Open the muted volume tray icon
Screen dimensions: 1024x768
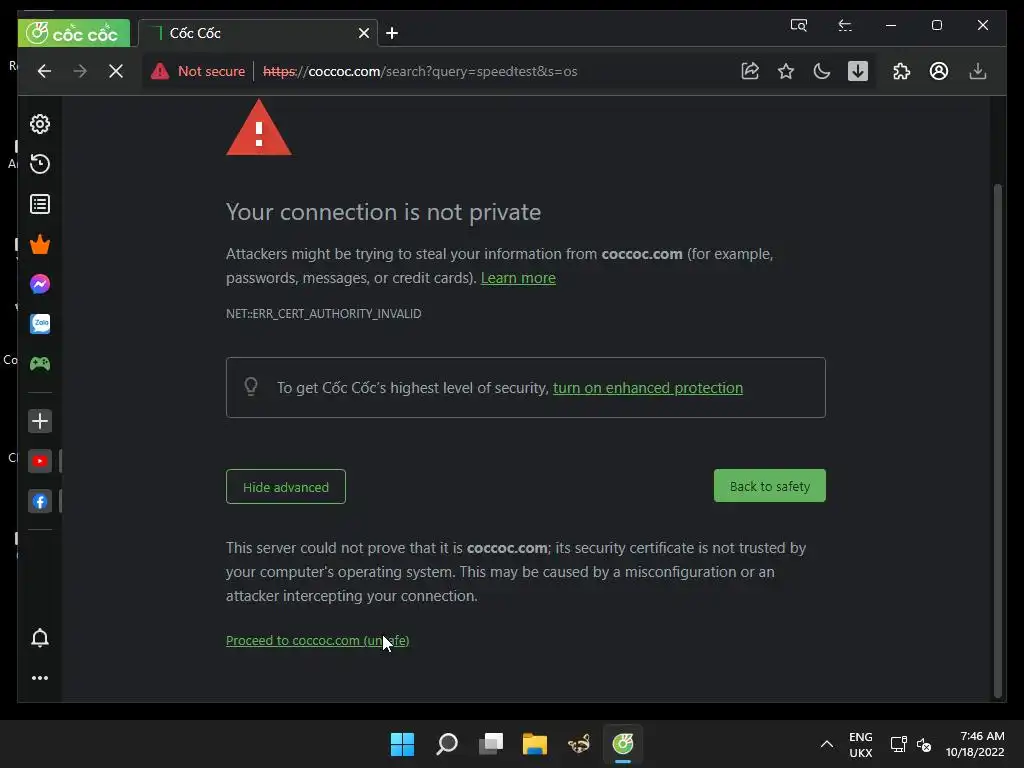click(923, 744)
